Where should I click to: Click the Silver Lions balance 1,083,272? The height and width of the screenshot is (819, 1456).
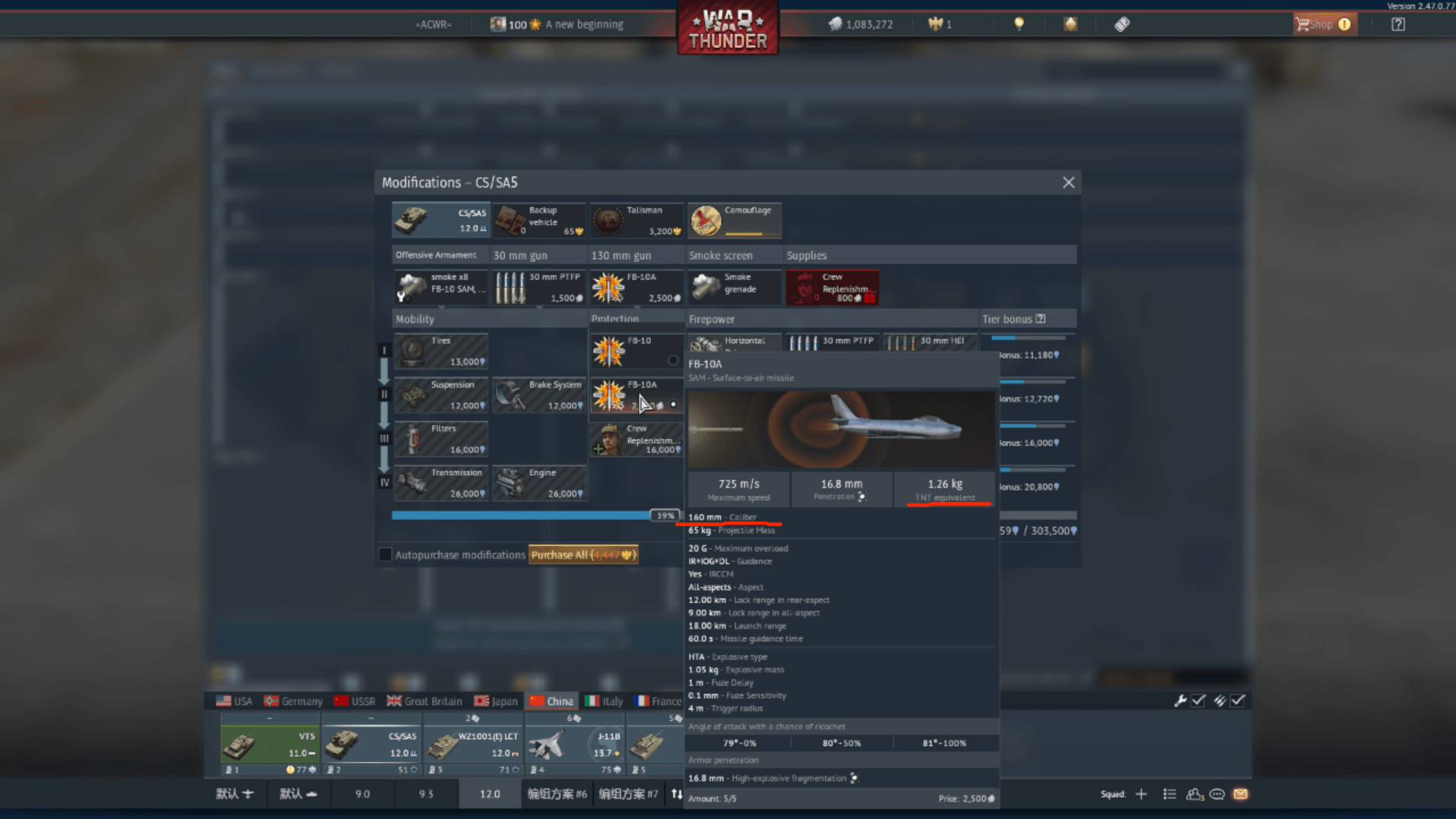[861, 24]
